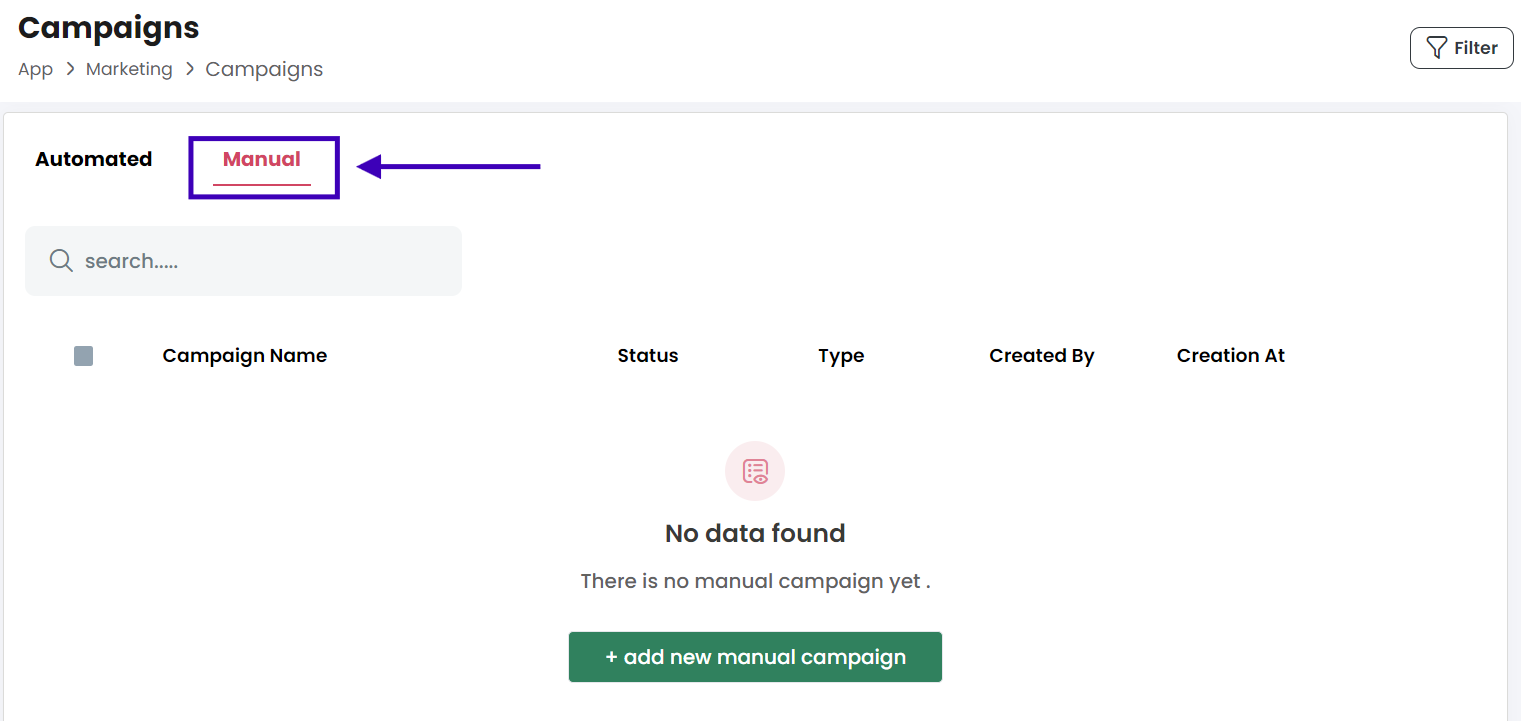Switch to the Automated tab
The image size is (1521, 721).
94,159
